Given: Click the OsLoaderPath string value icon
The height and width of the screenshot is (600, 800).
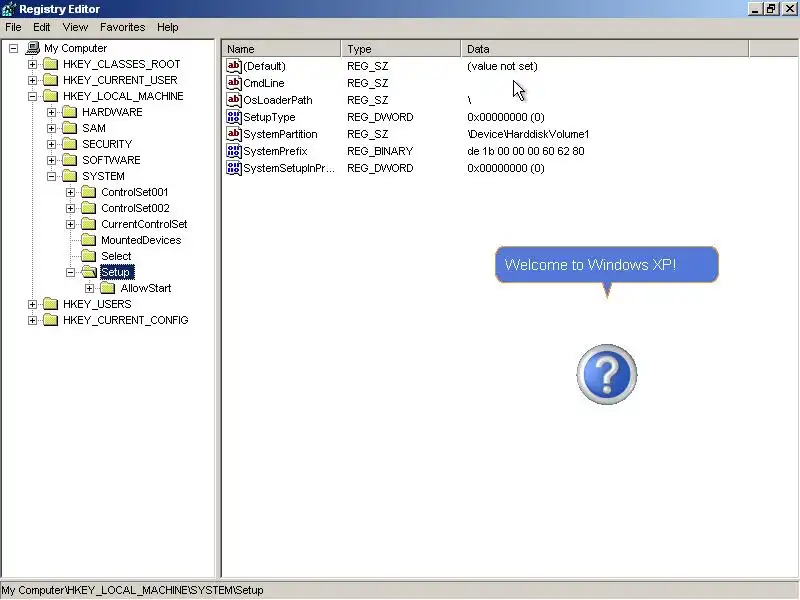Looking at the screenshot, I should [x=234, y=100].
